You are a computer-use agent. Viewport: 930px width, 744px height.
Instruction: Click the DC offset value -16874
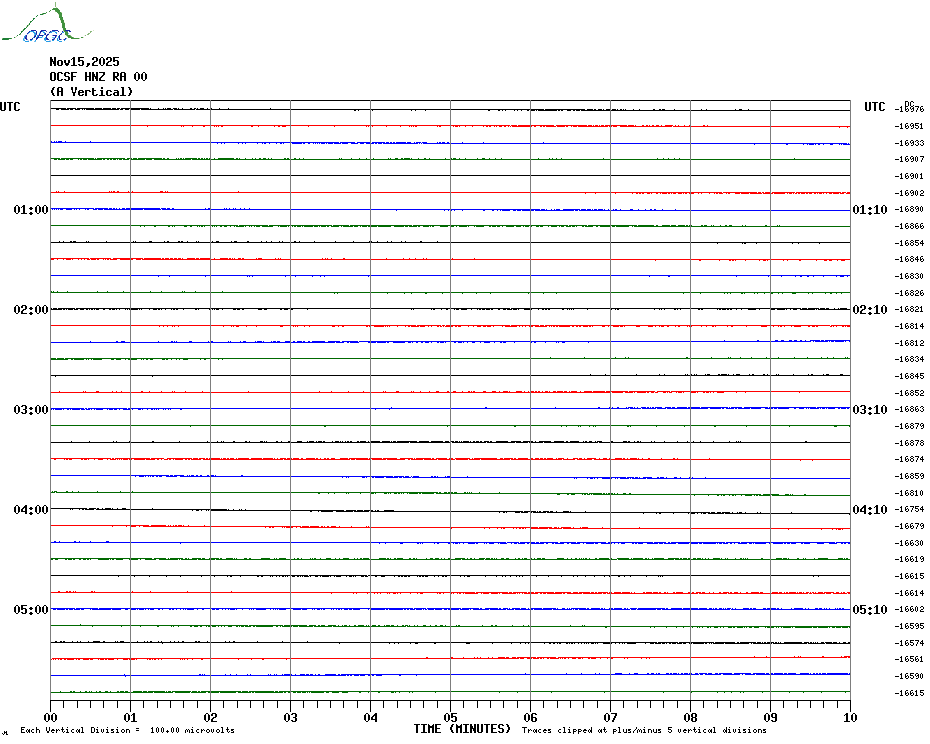coord(909,459)
